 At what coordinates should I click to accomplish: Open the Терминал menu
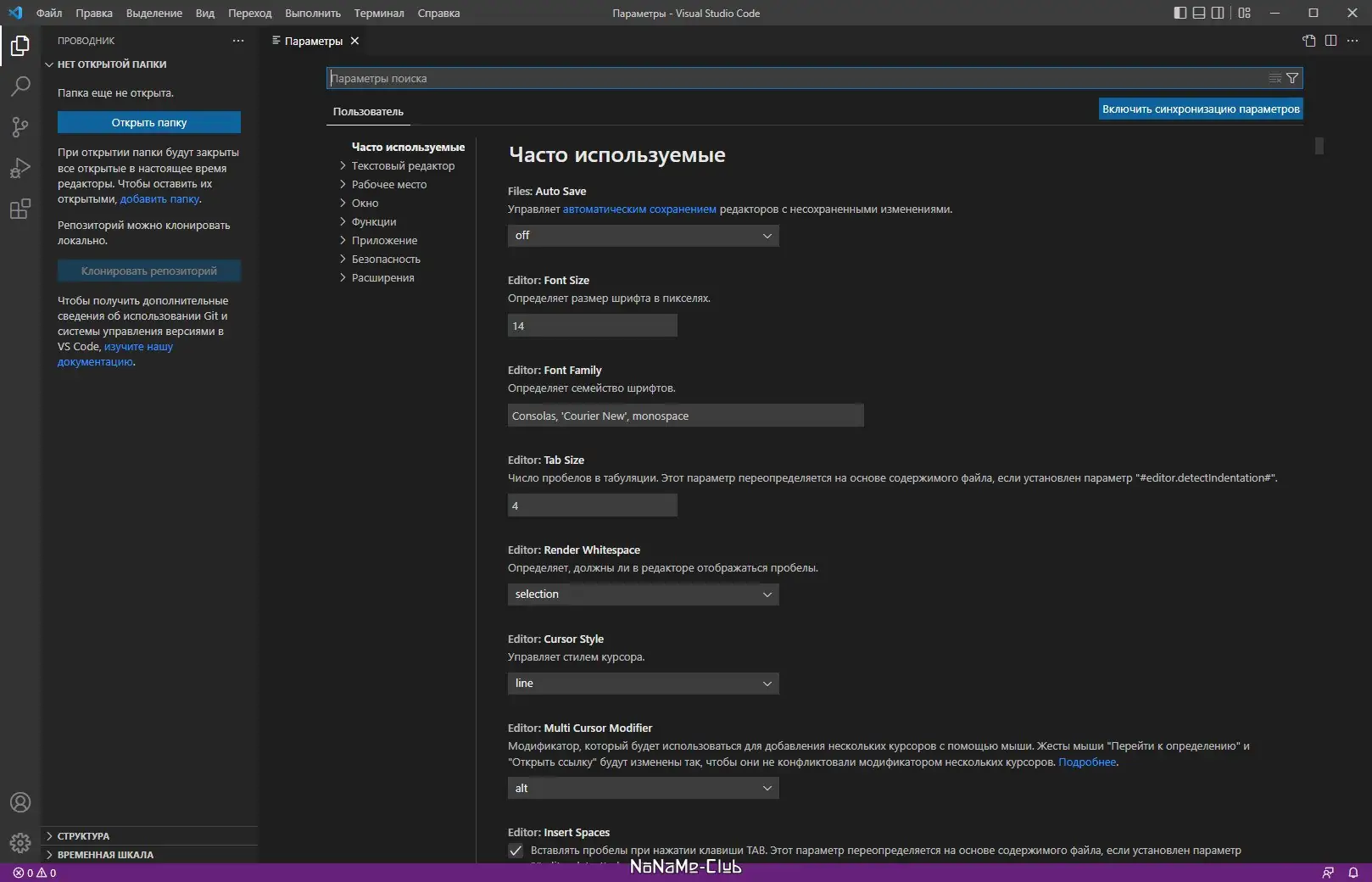point(378,13)
